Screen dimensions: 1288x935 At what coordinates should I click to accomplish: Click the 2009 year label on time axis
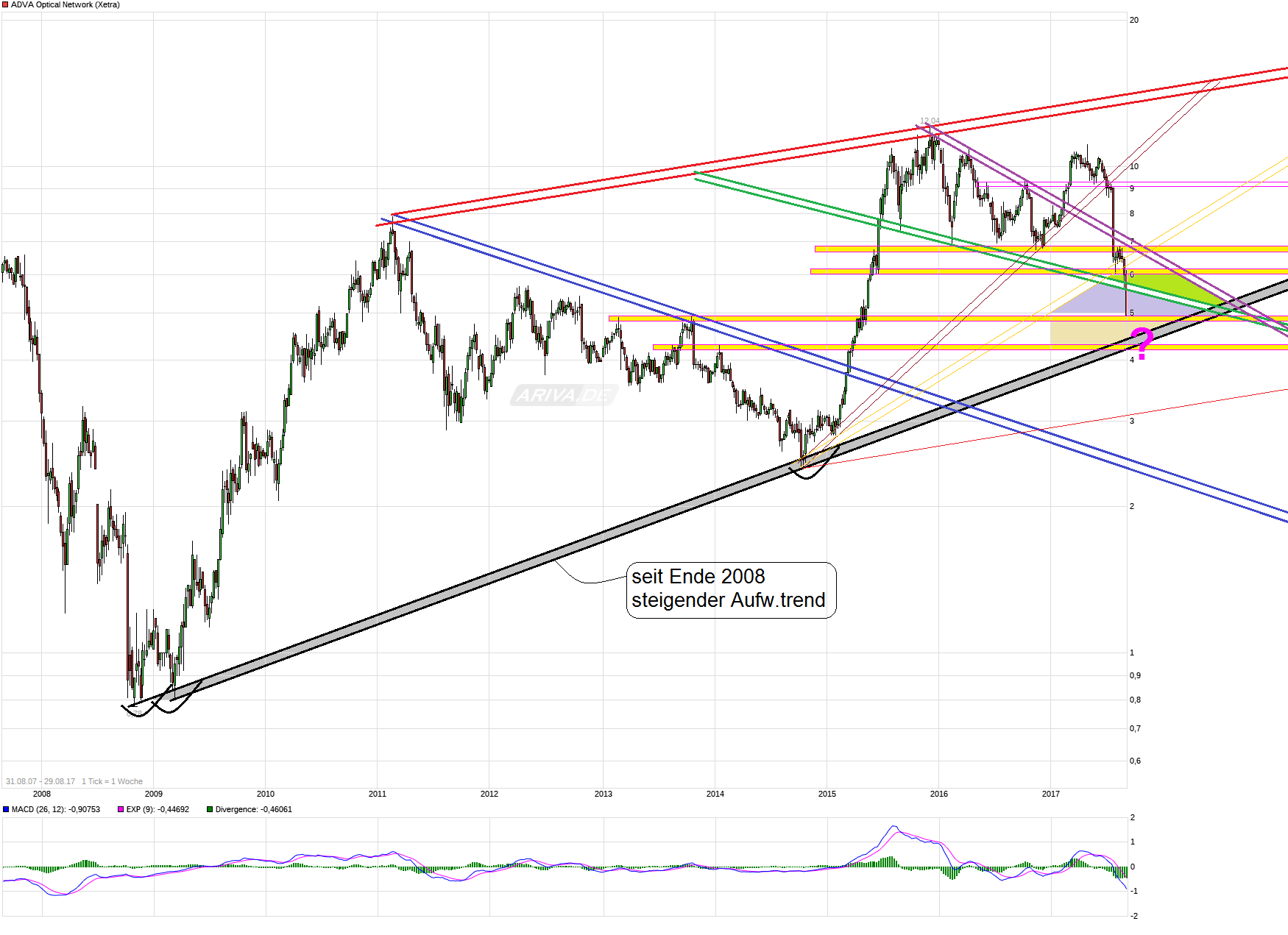click(154, 794)
